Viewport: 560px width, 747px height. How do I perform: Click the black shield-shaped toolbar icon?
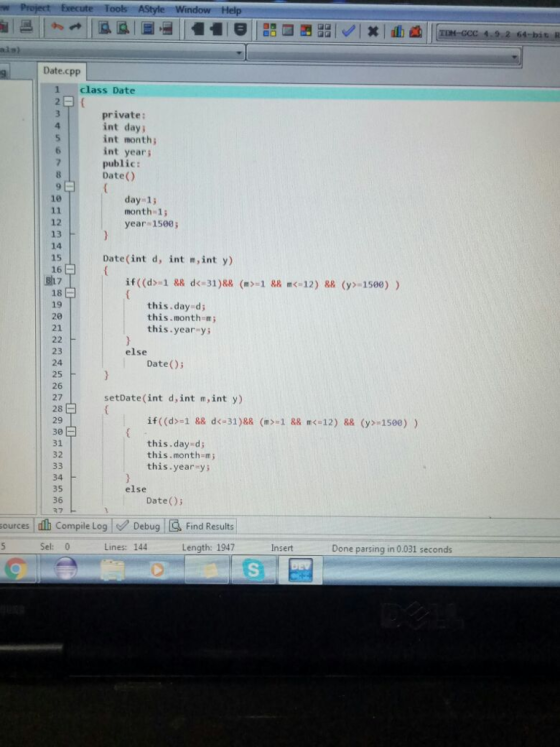[x=241, y=30]
